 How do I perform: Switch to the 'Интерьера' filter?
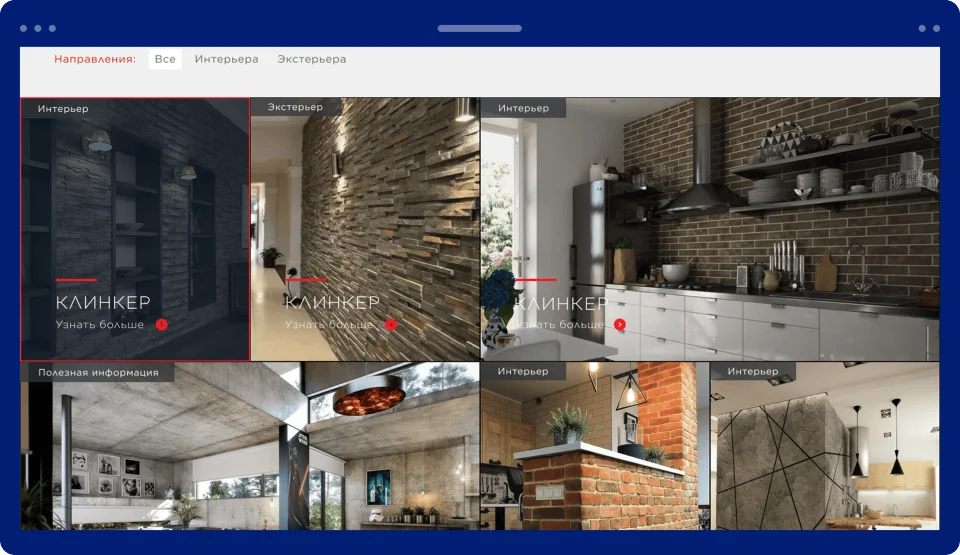click(226, 59)
